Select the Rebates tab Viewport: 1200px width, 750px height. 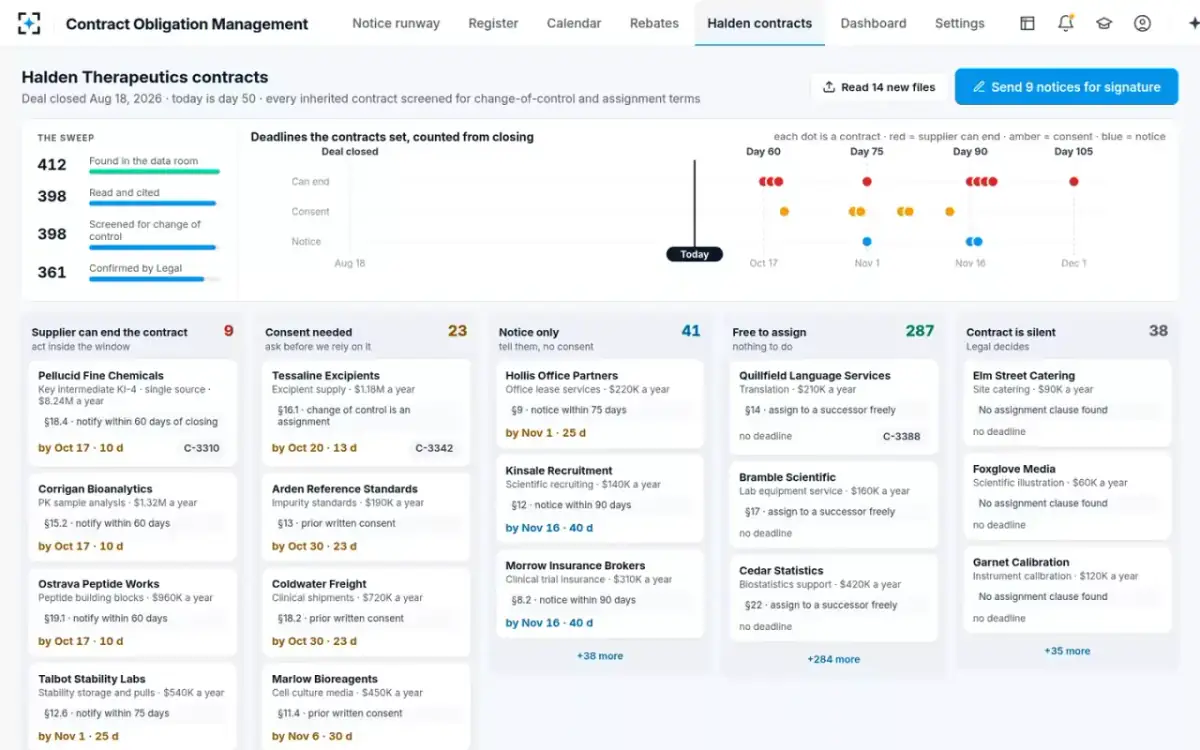[654, 23]
